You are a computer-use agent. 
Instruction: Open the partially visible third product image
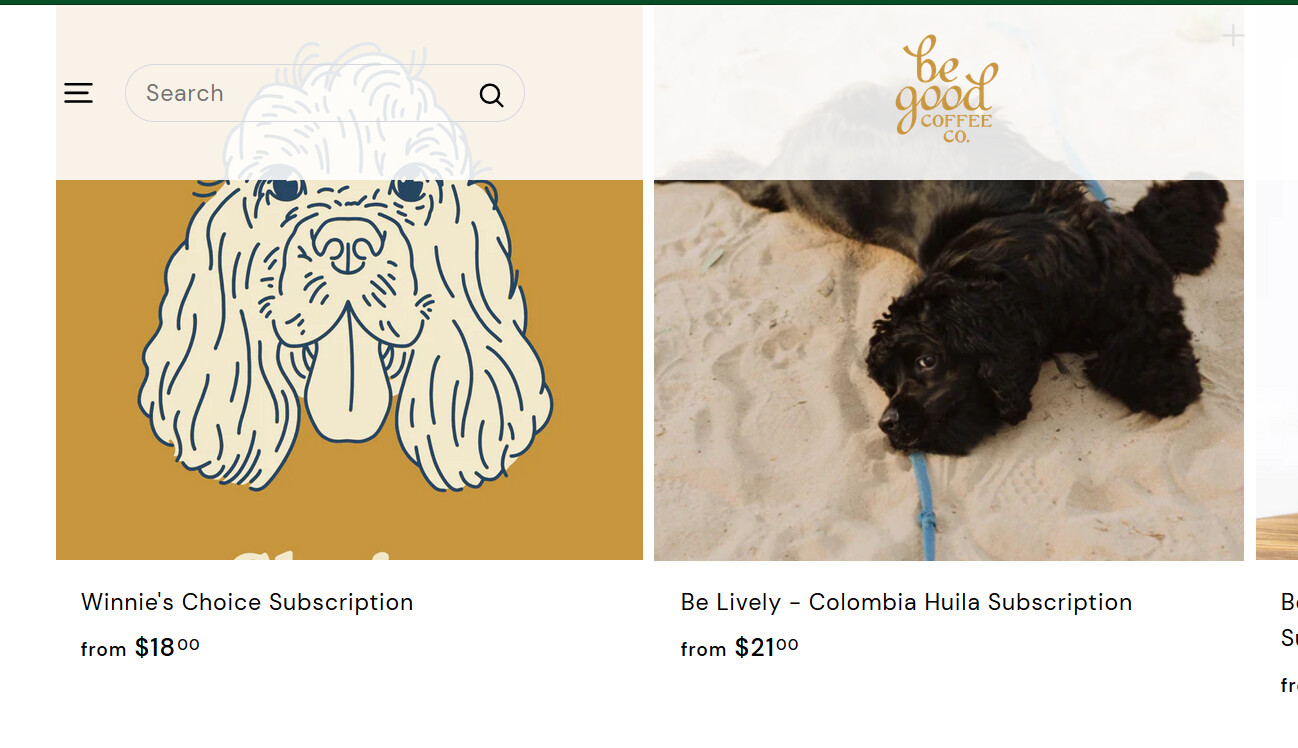(x=1277, y=370)
